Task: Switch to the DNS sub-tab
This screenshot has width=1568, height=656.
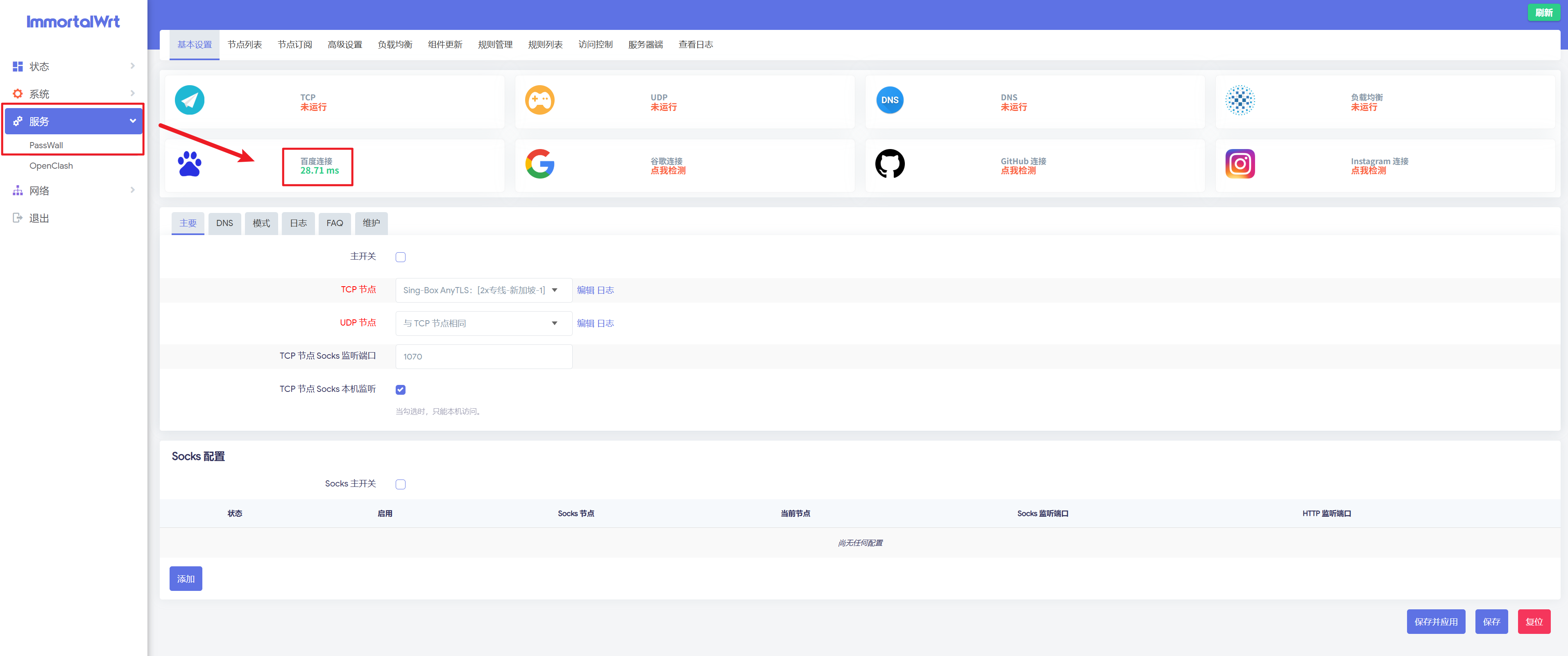Action: coord(224,223)
